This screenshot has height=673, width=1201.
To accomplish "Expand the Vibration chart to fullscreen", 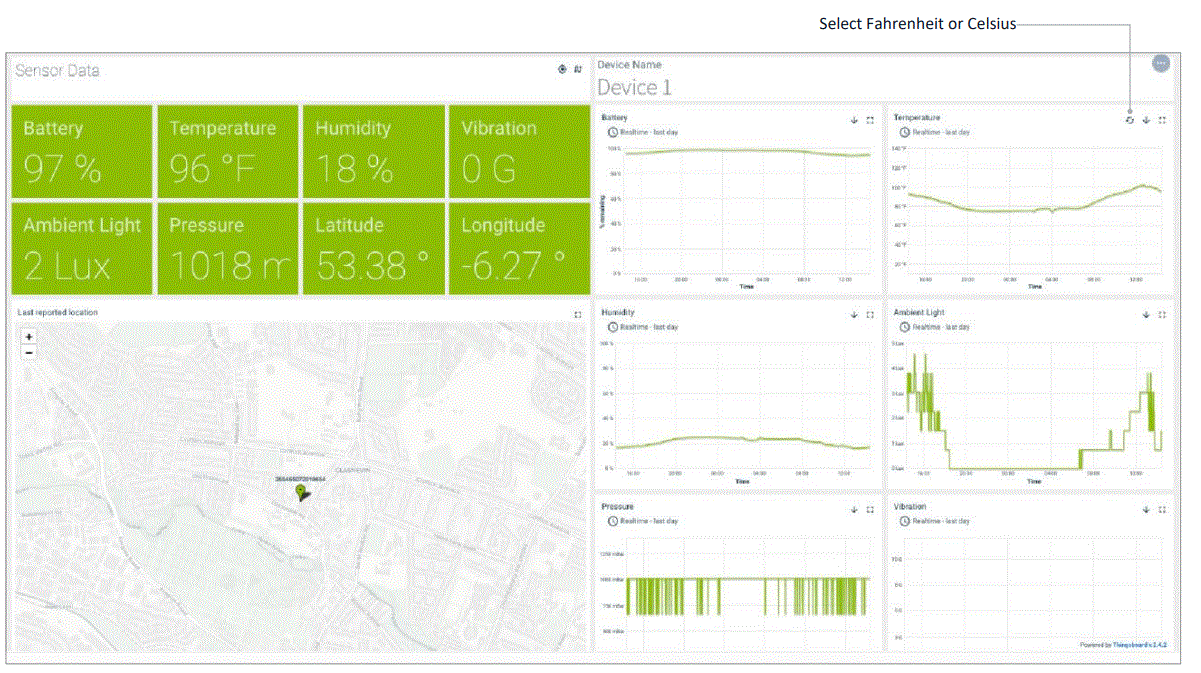I will pos(1162,509).
